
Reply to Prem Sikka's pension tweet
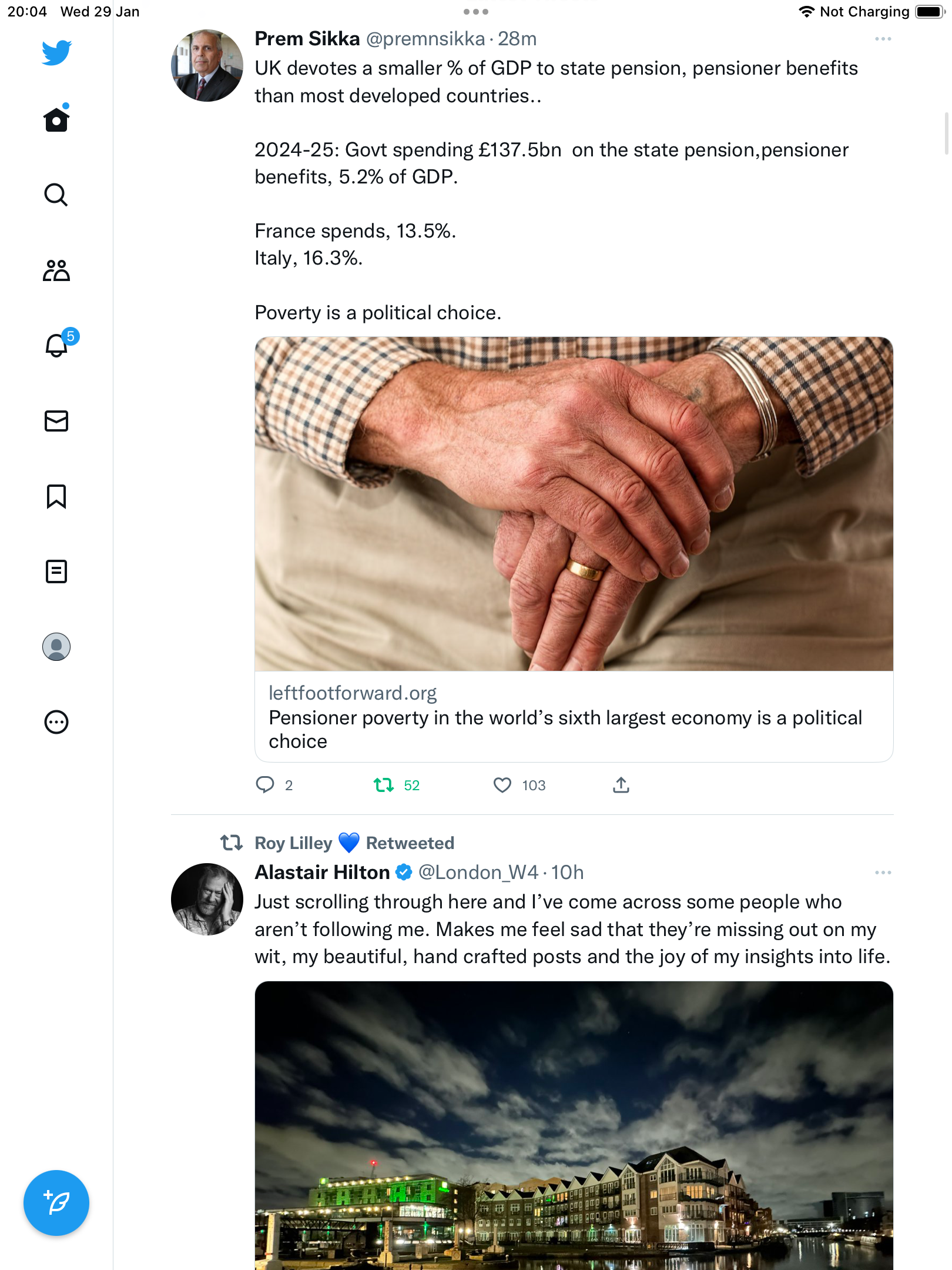(265, 785)
